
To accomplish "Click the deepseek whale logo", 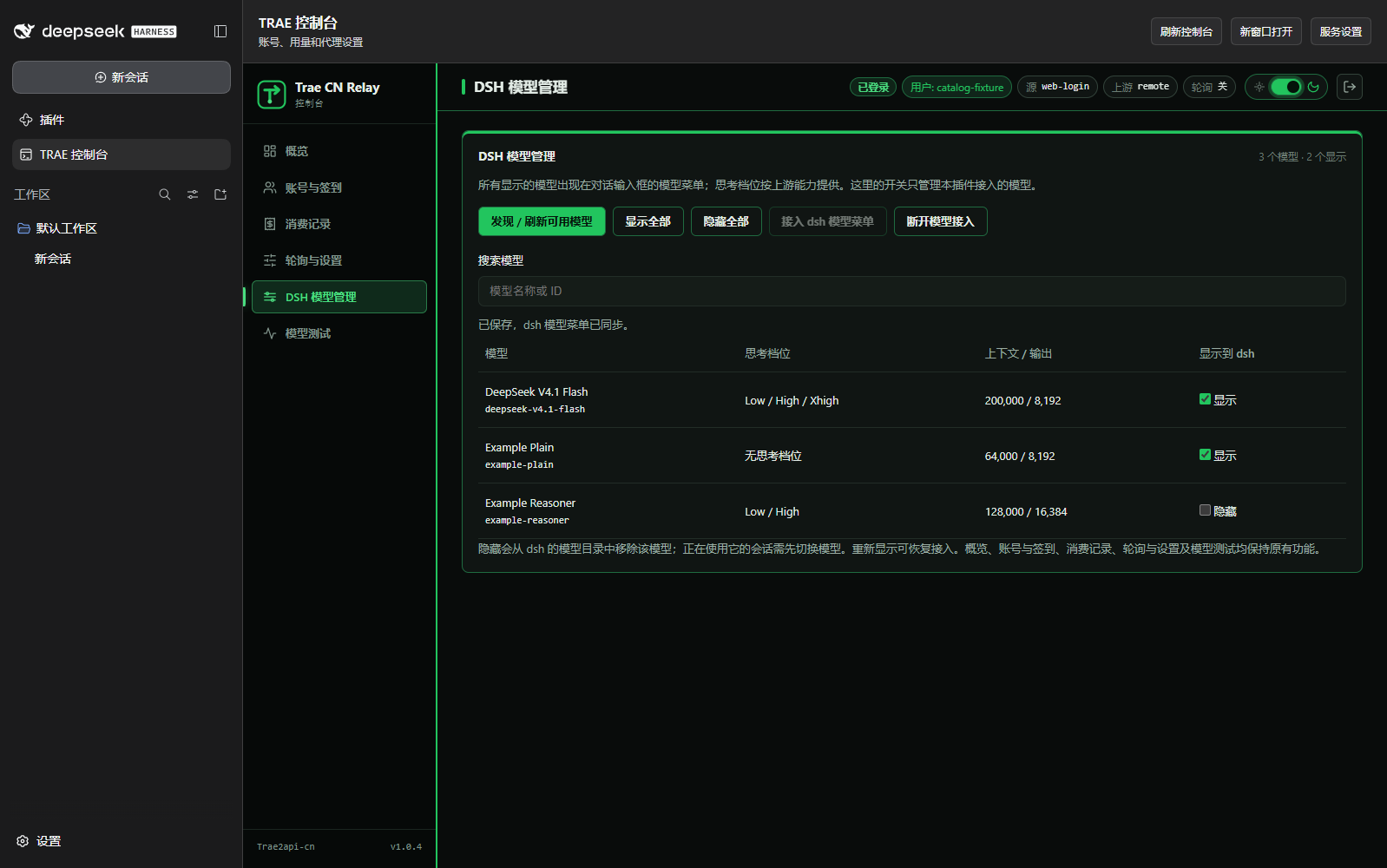I will pos(24,31).
